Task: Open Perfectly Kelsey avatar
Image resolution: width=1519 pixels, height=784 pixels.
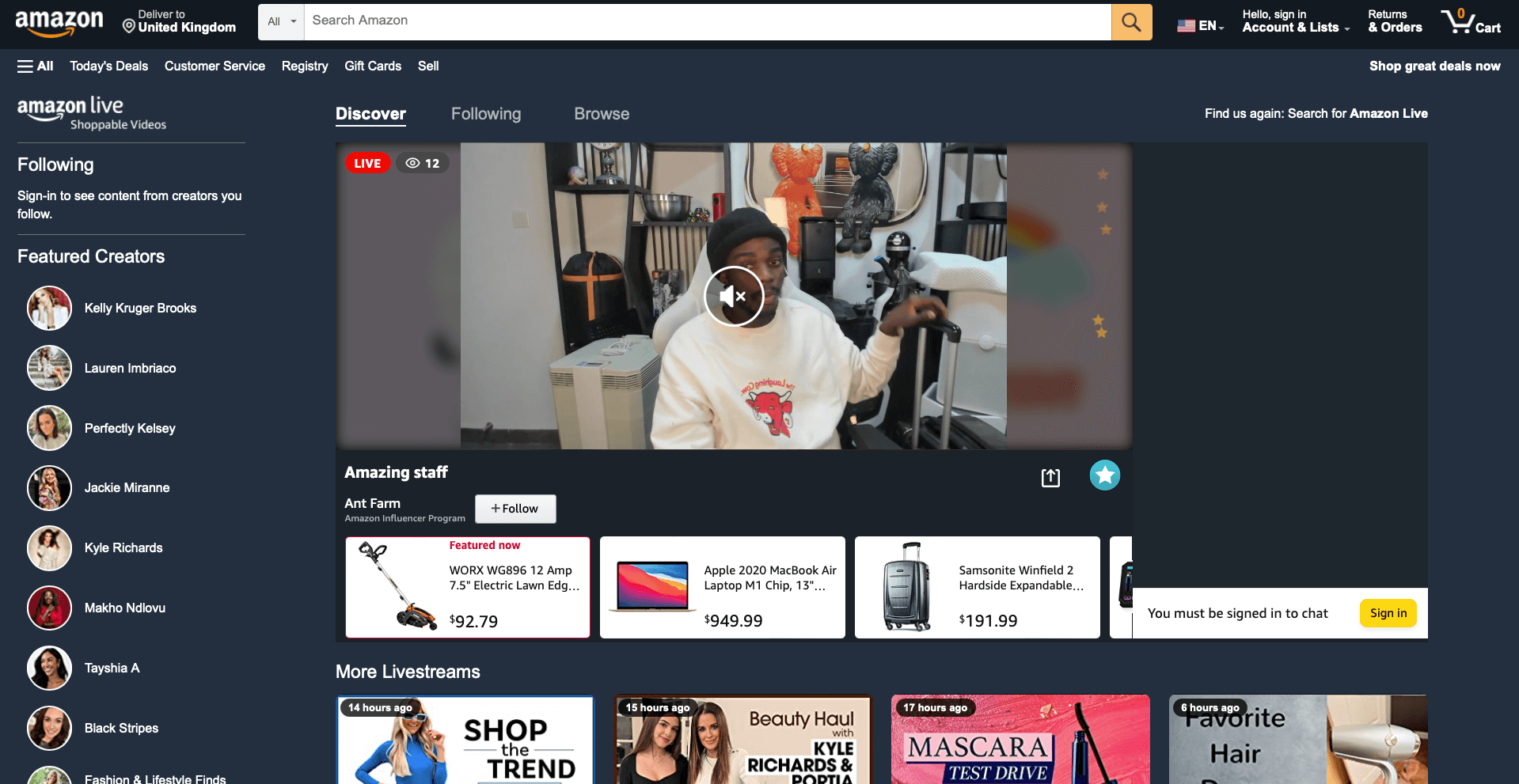Action: [49, 428]
